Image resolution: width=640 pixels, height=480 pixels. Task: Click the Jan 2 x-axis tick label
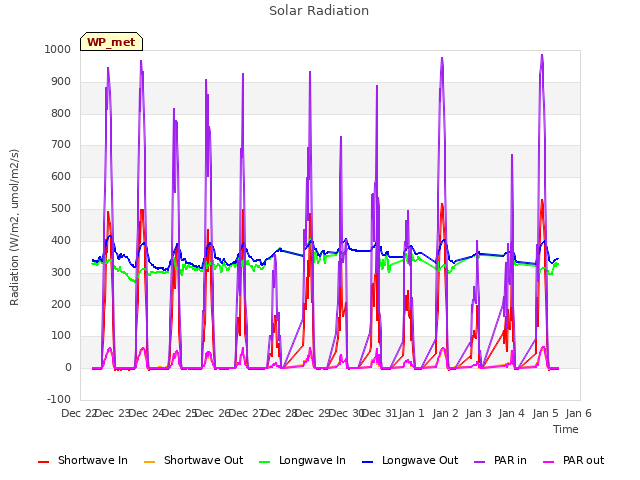[x=445, y=413]
